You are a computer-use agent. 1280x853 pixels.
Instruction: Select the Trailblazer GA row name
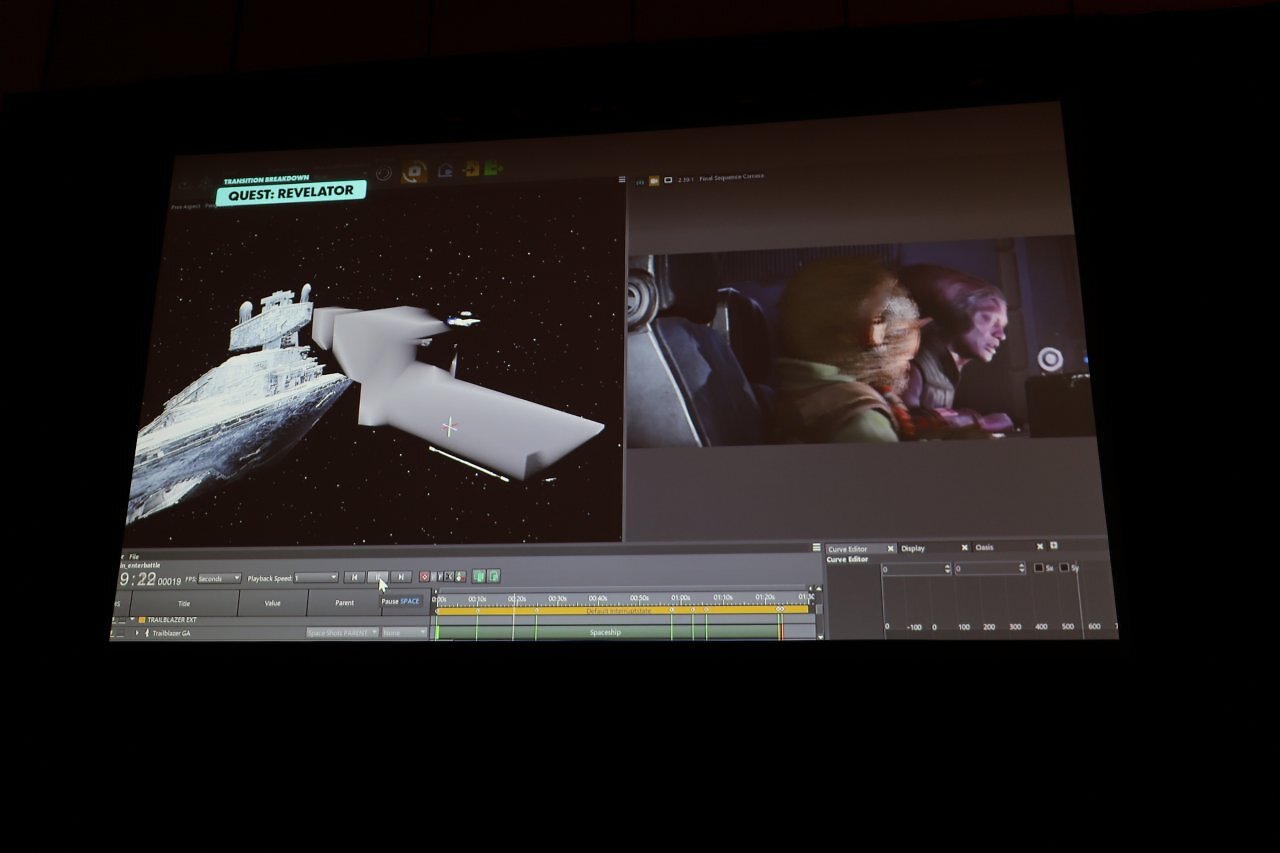click(171, 633)
